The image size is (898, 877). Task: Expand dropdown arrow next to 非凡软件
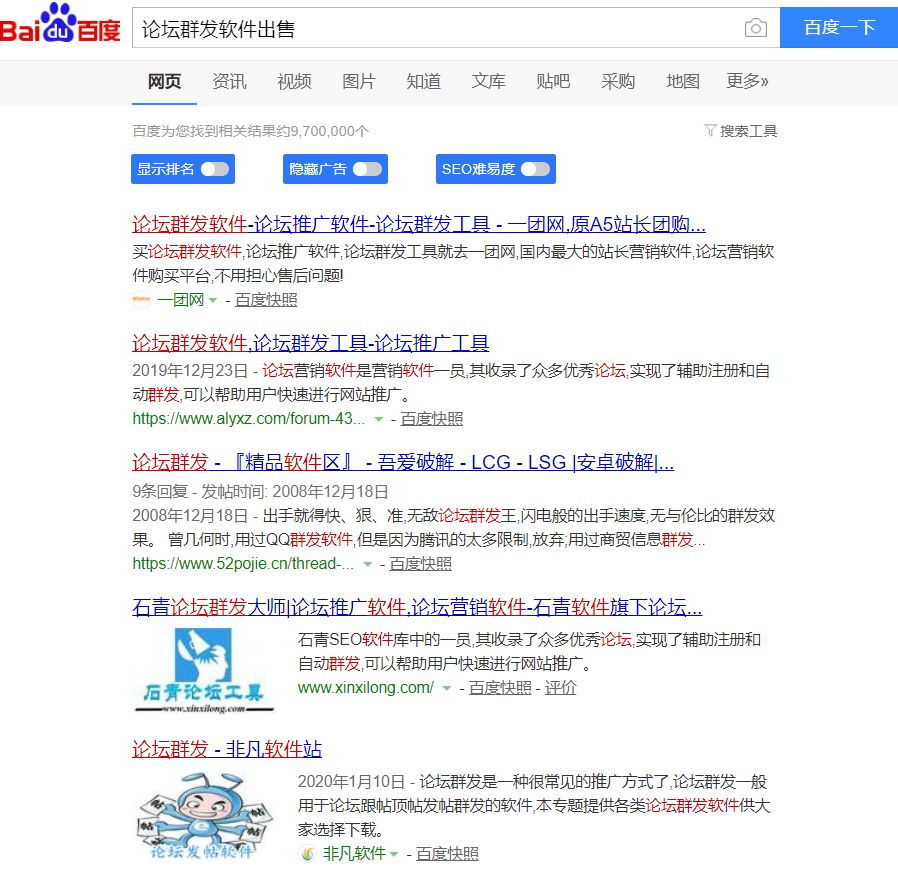(x=393, y=854)
